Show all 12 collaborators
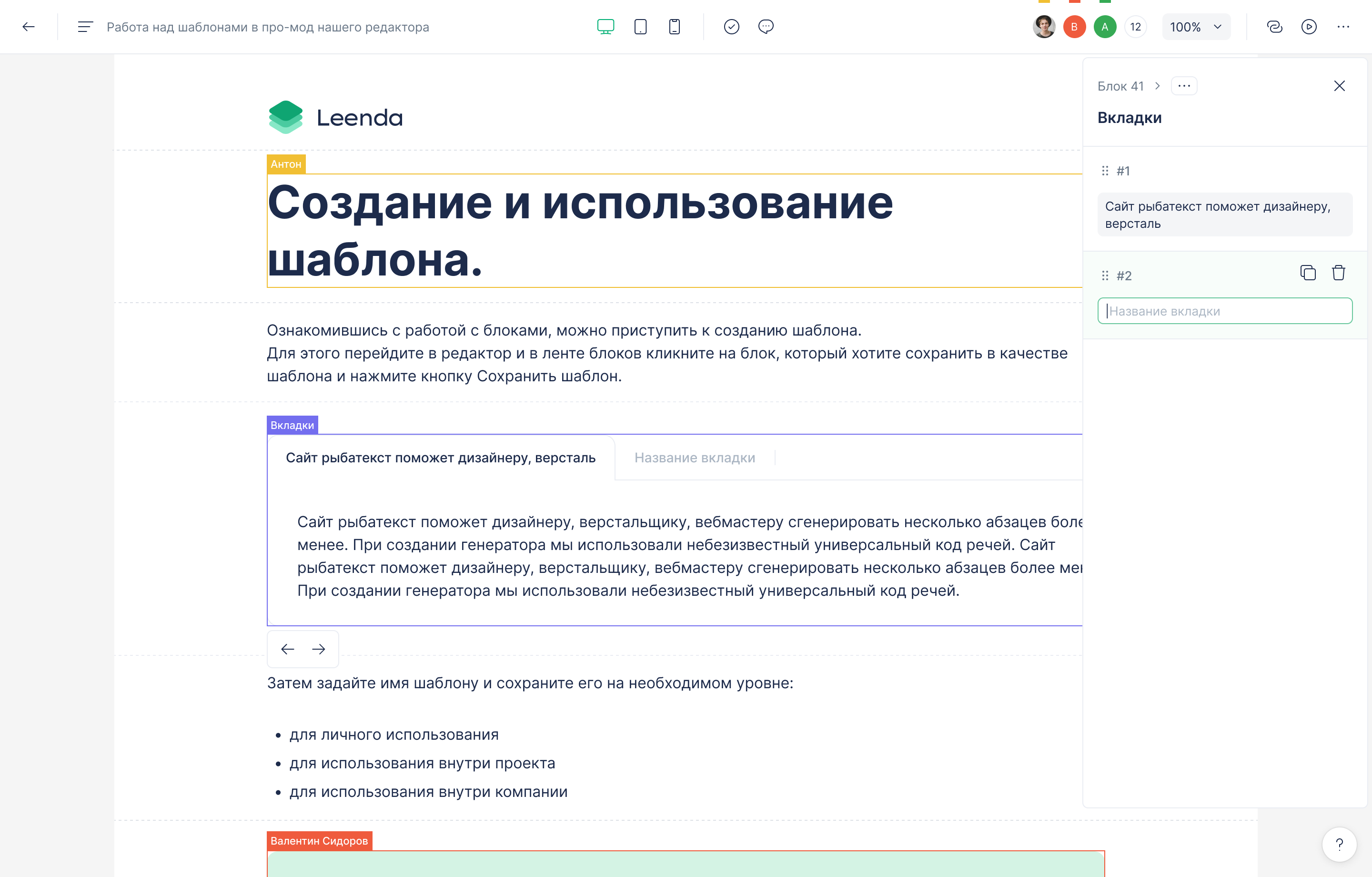The image size is (1372, 877). pyautogui.click(x=1135, y=27)
